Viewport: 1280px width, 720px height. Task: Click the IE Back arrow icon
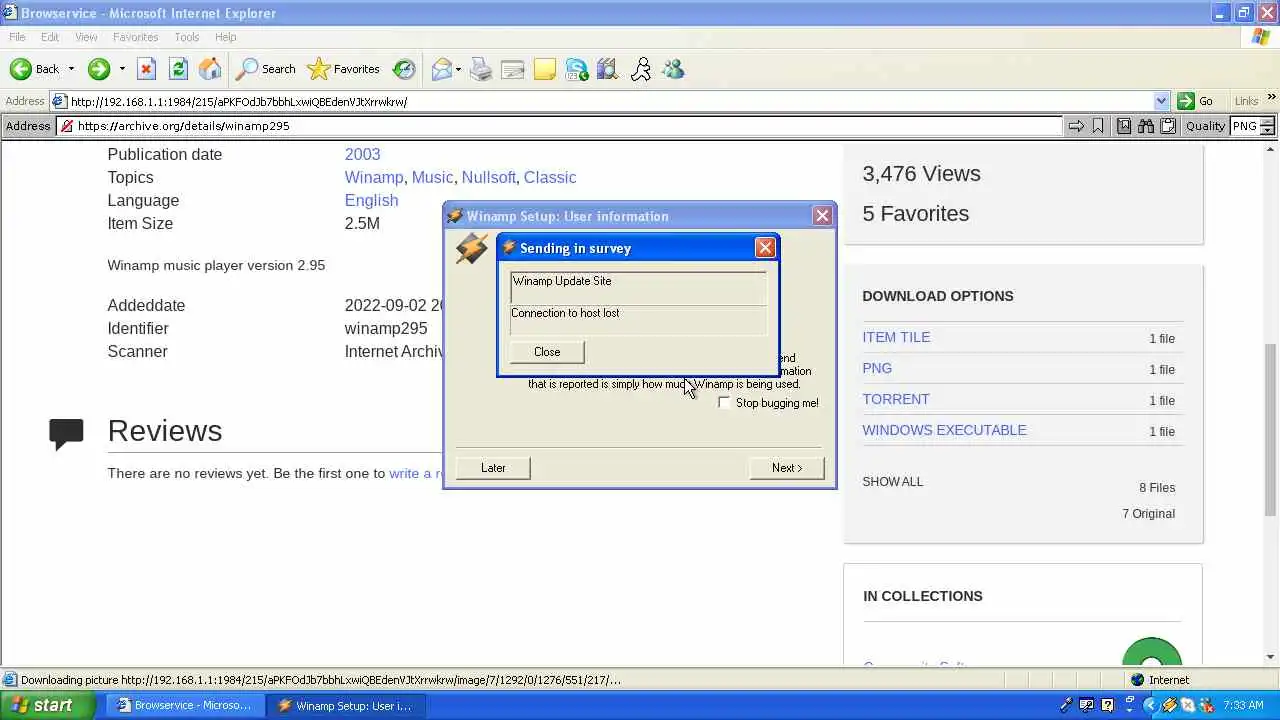coord(20,69)
